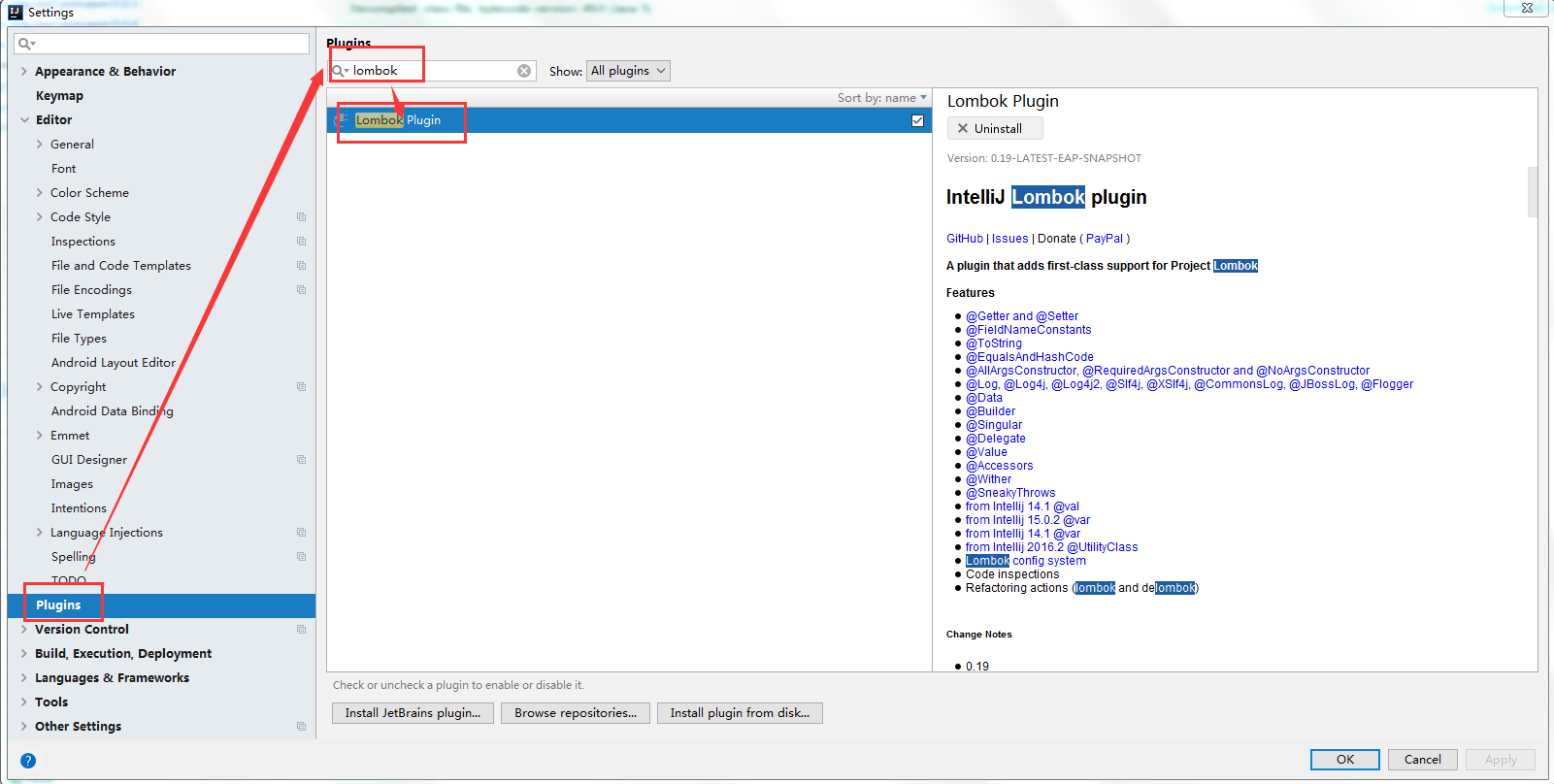Disable the Lombok Plugin checkbox
The width and height of the screenshot is (1554, 784).
point(917,120)
